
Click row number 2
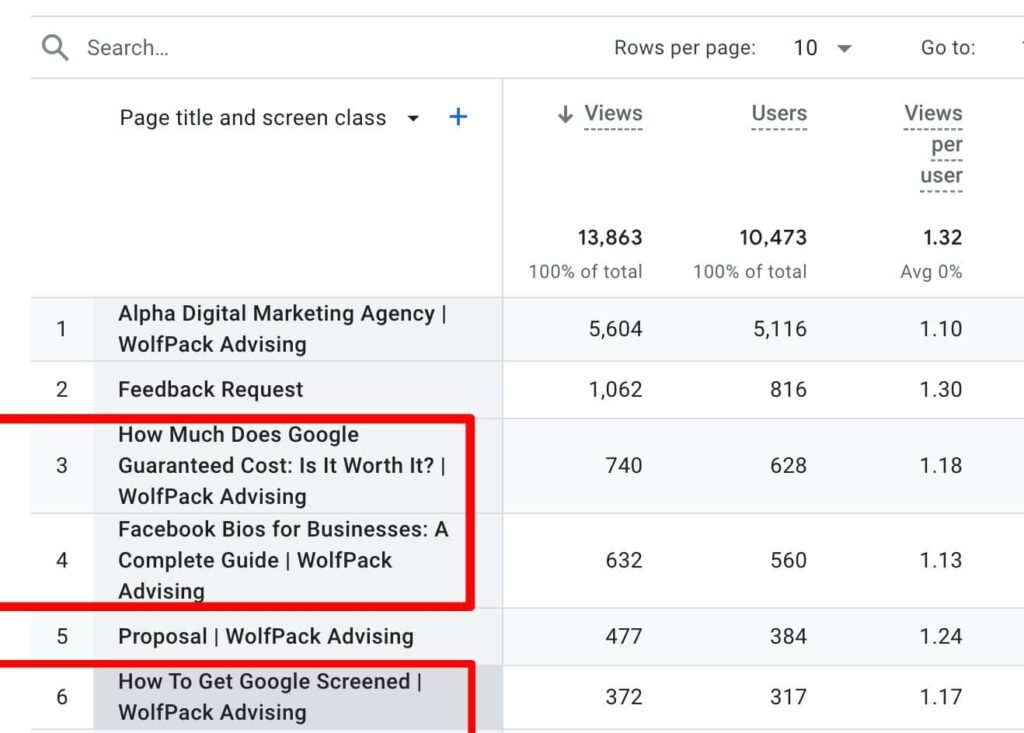click(x=61, y=389)
